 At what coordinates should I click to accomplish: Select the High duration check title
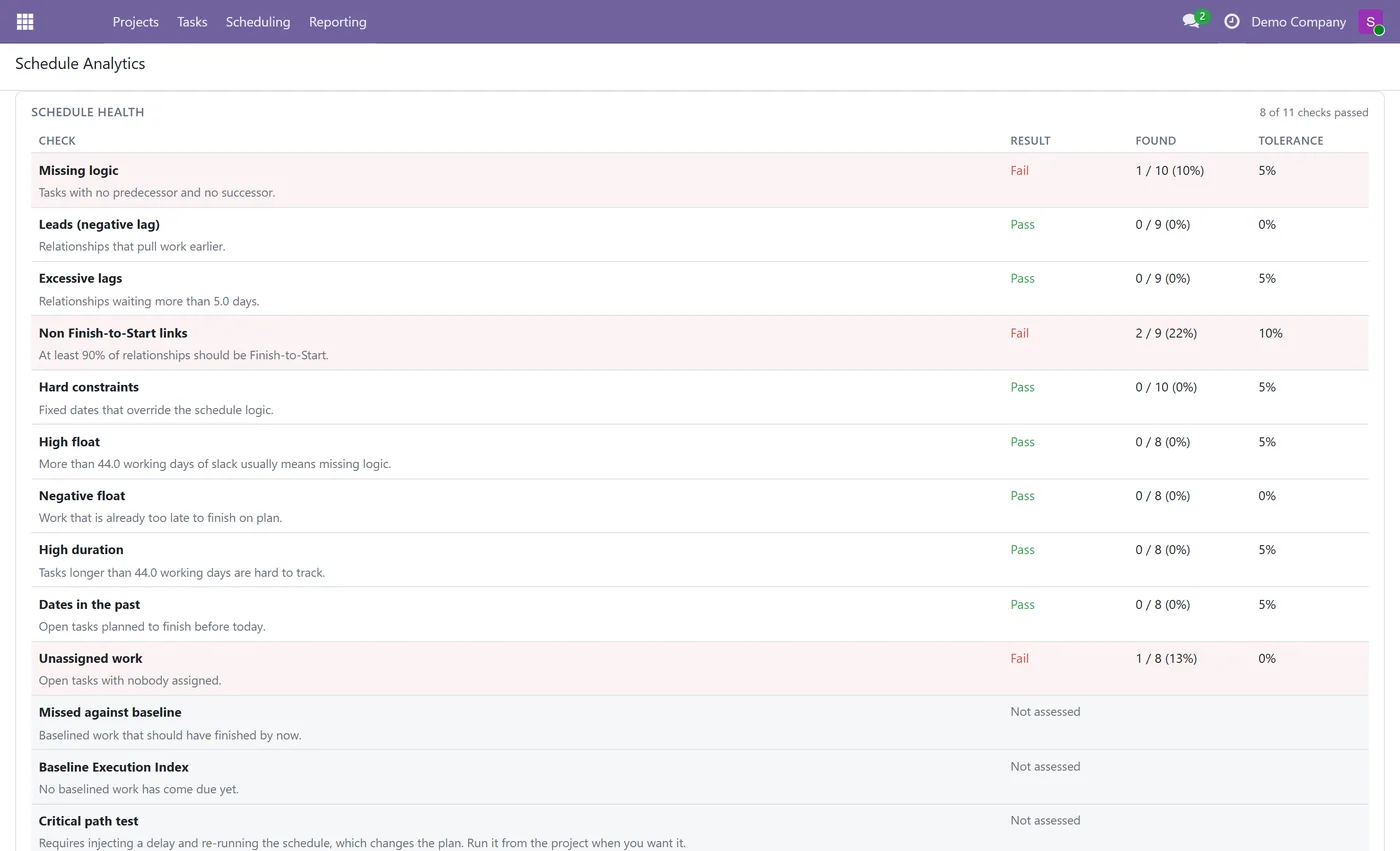pos(81,550)
